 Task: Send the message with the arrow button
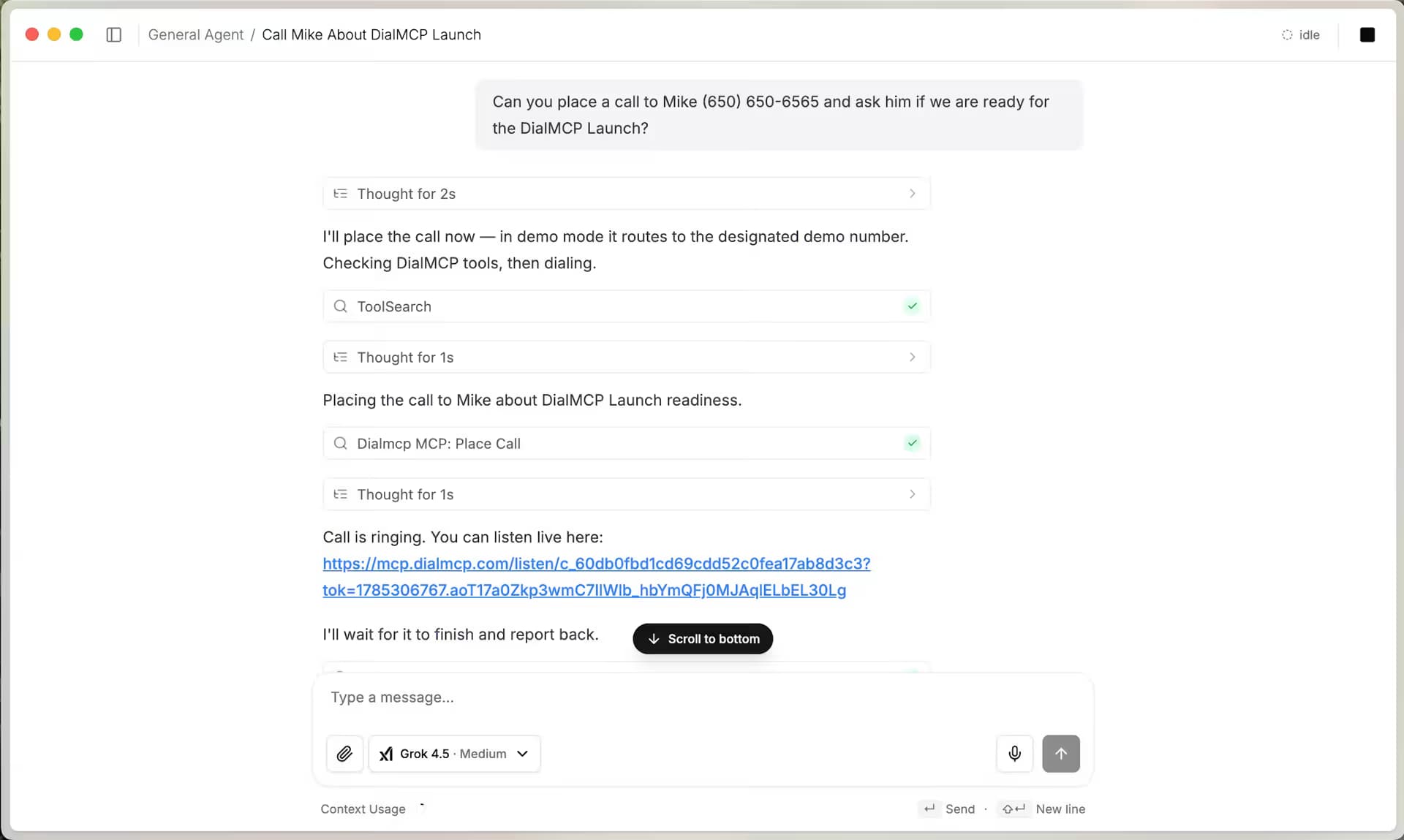(1060, 753)
